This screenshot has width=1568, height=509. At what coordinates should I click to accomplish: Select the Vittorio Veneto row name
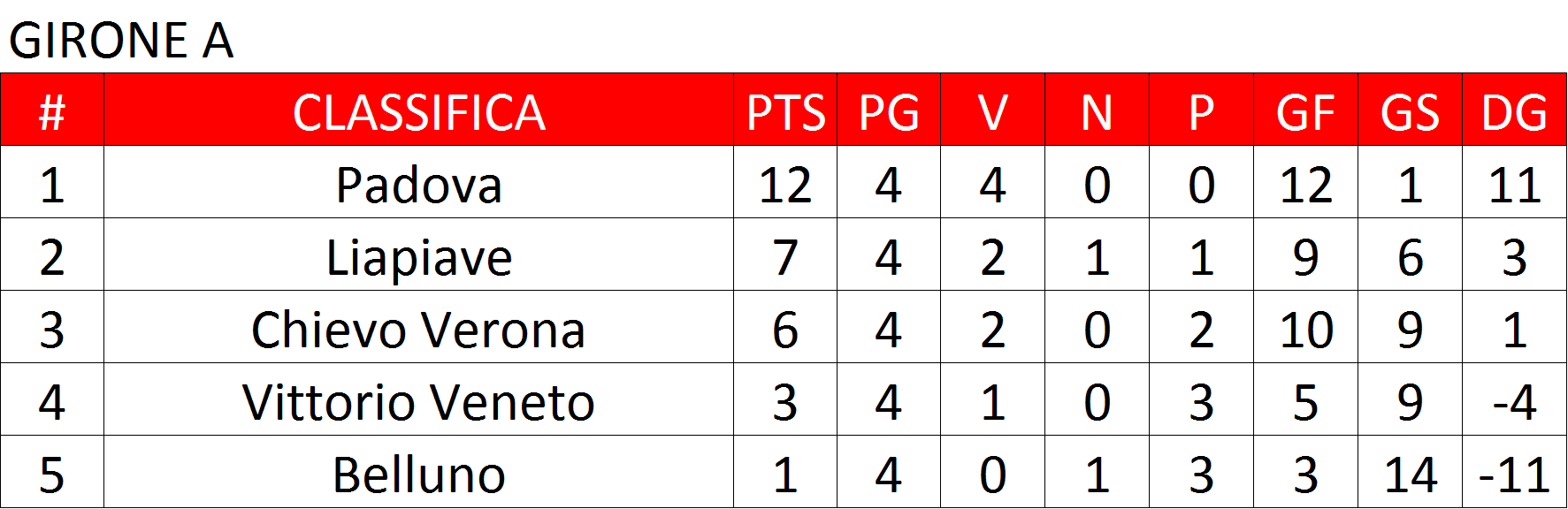[419, 402]
